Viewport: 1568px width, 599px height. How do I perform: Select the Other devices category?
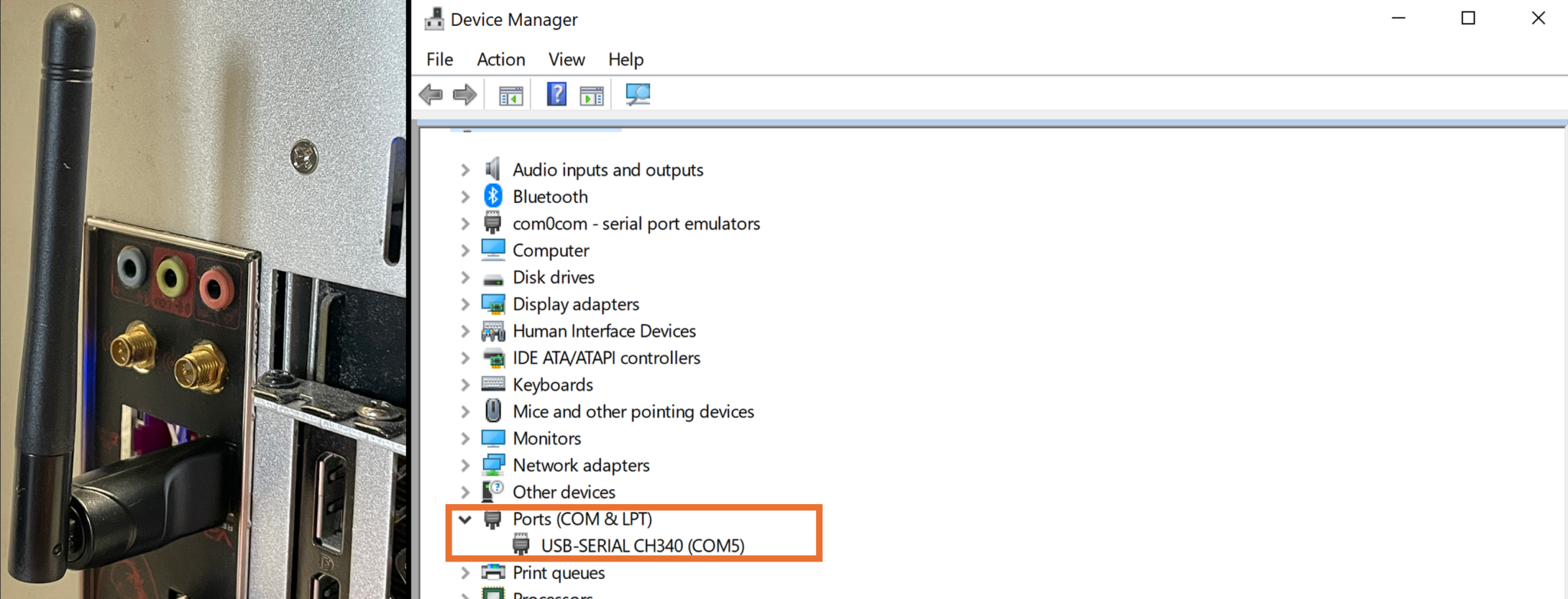pos(563,492)
